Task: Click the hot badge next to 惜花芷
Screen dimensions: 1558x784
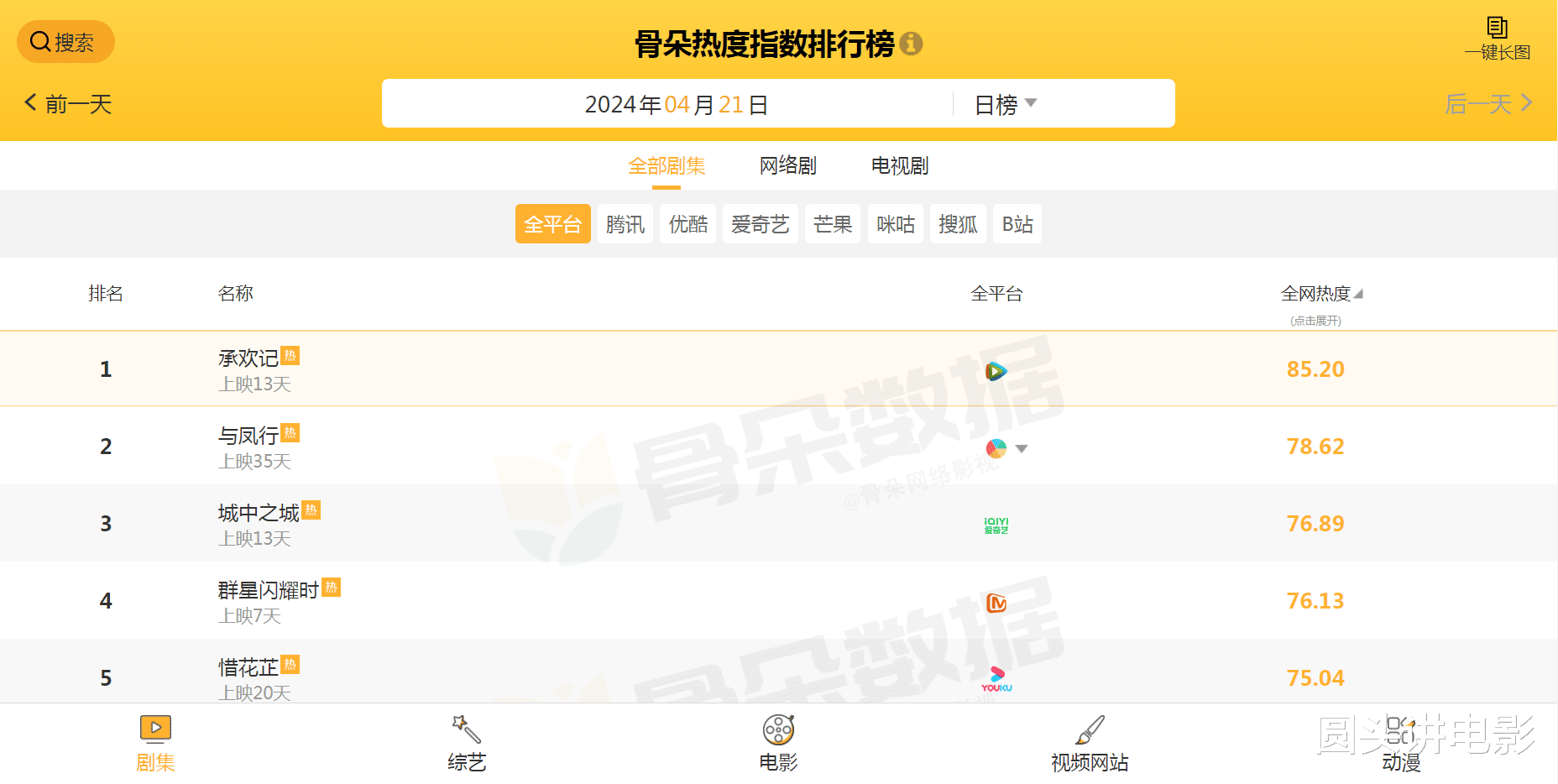Action: click(290, 665)
